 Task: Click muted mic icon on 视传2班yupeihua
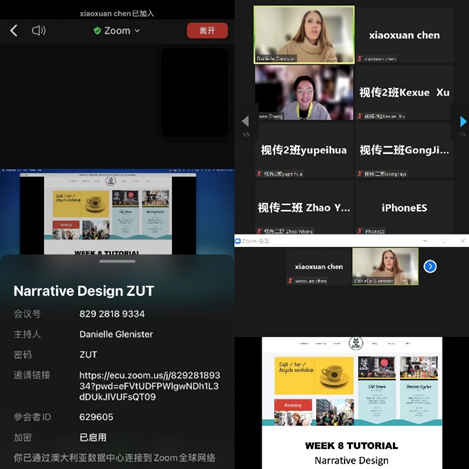tap(259, 173)
